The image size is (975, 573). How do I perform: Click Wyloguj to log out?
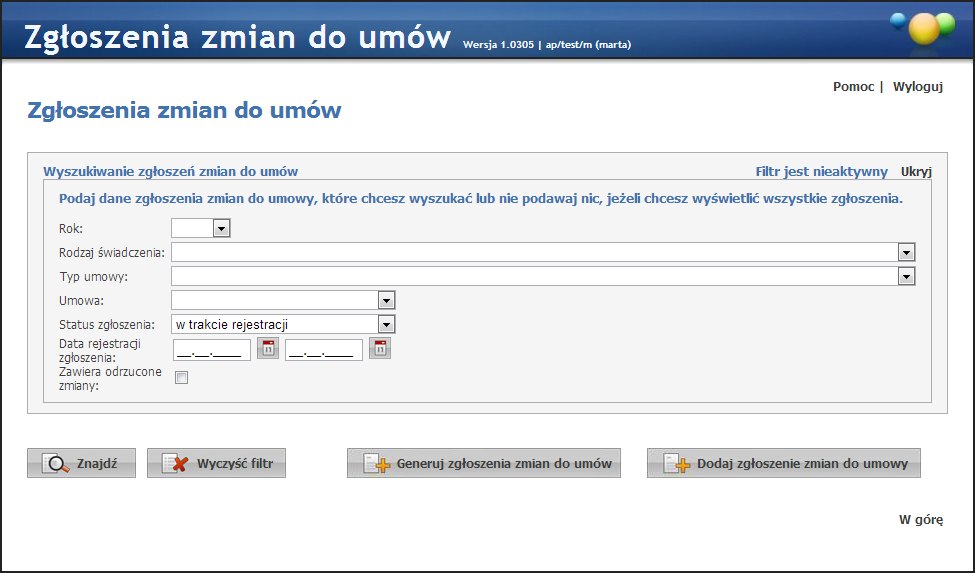pyautogui.click(x=918, y=87)
